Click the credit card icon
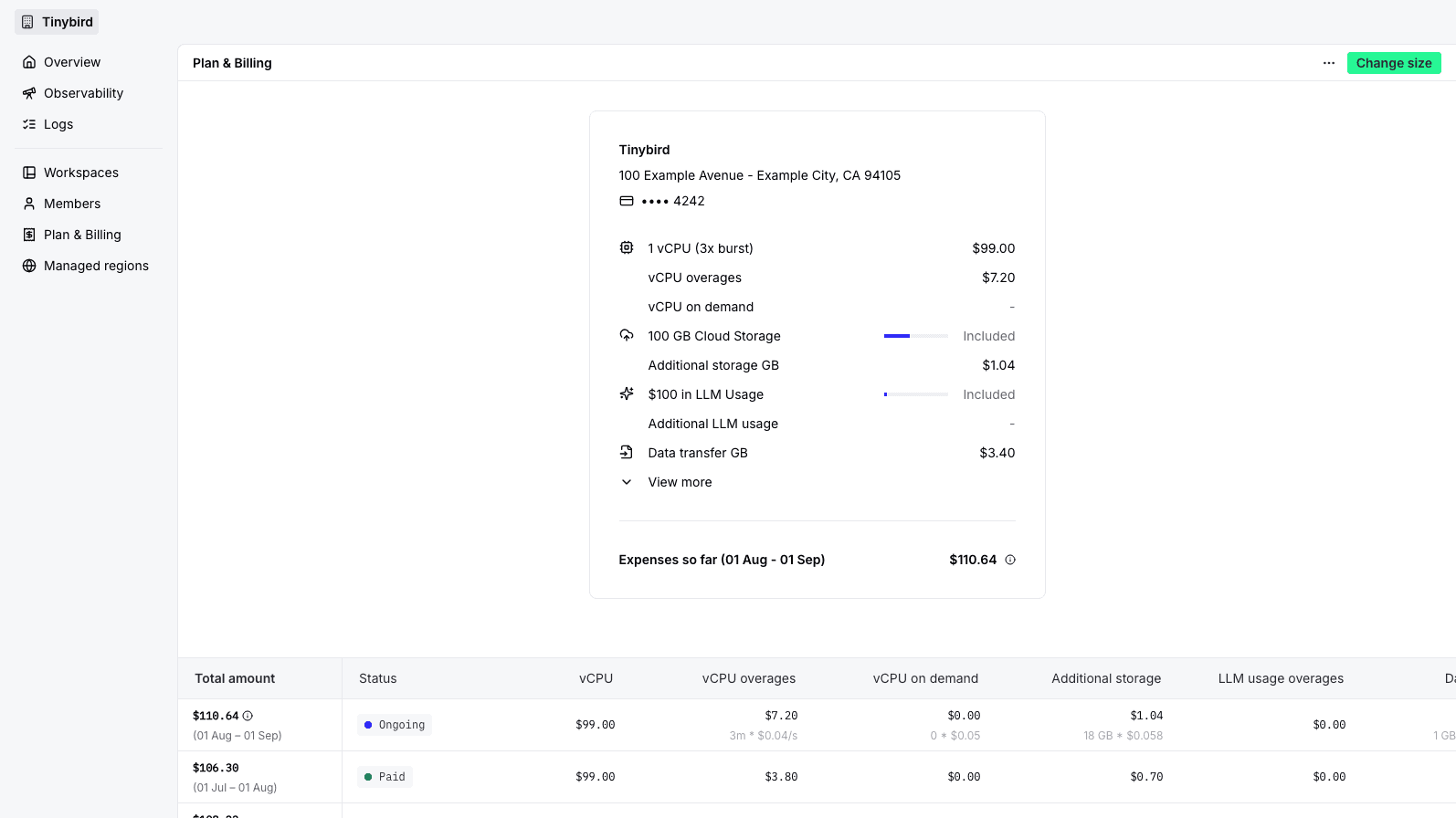This screenshot has width=1456, height=818. click(627, 201)
